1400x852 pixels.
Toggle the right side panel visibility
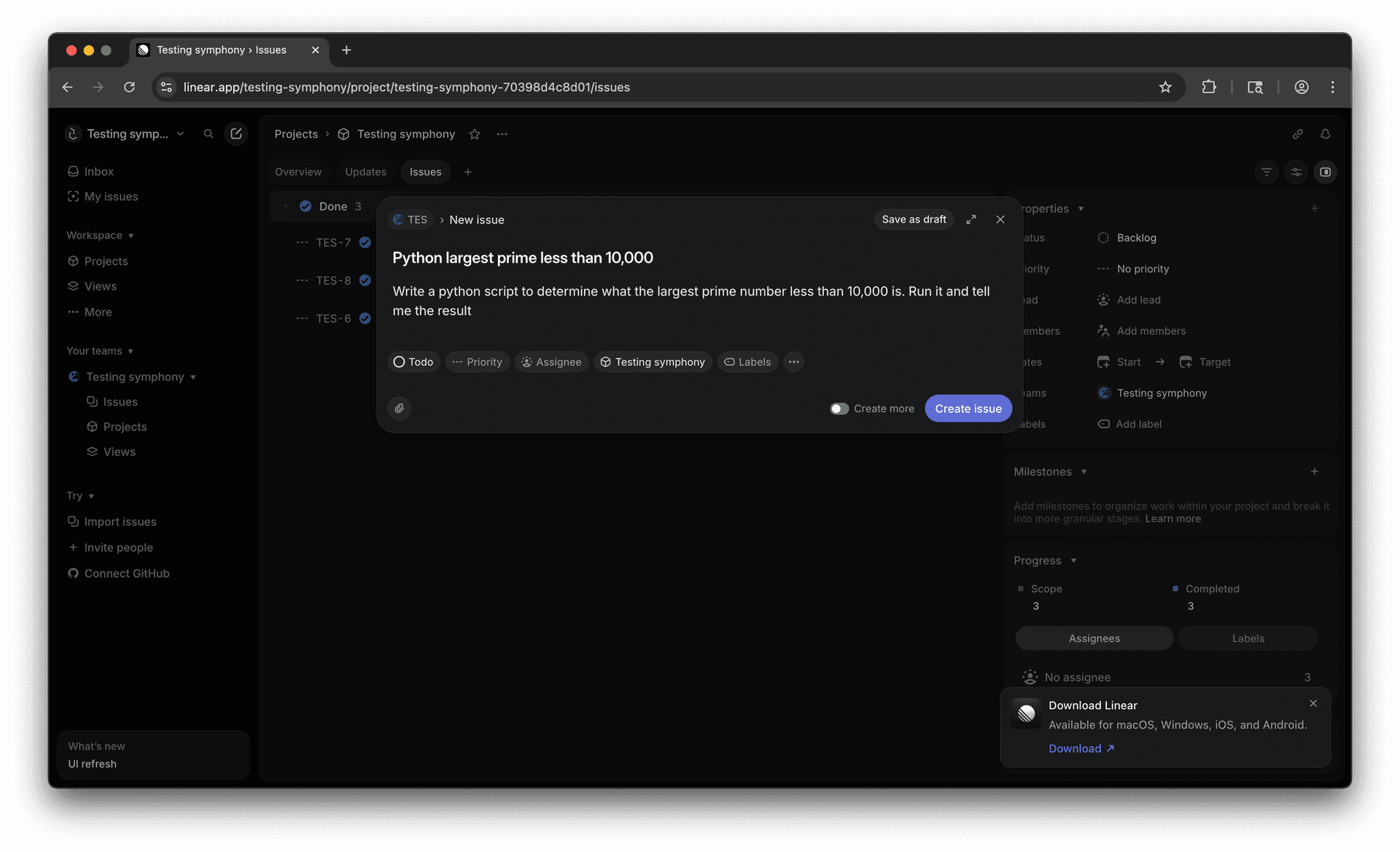1326,172
